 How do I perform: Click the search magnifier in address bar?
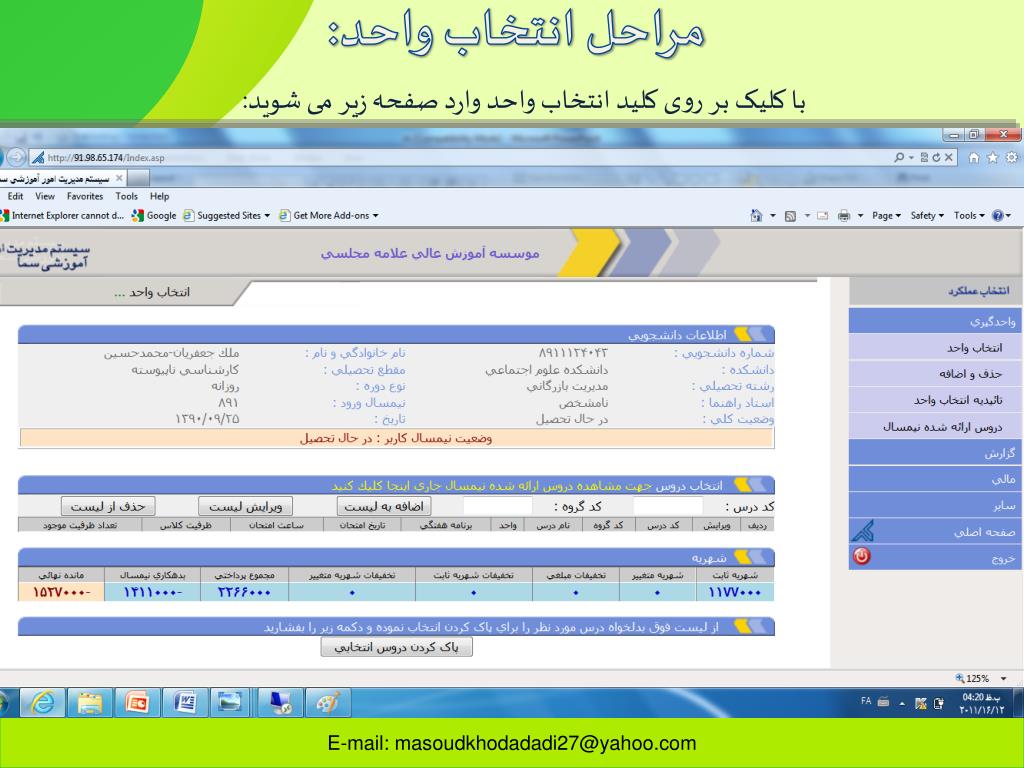click(899, 157)
